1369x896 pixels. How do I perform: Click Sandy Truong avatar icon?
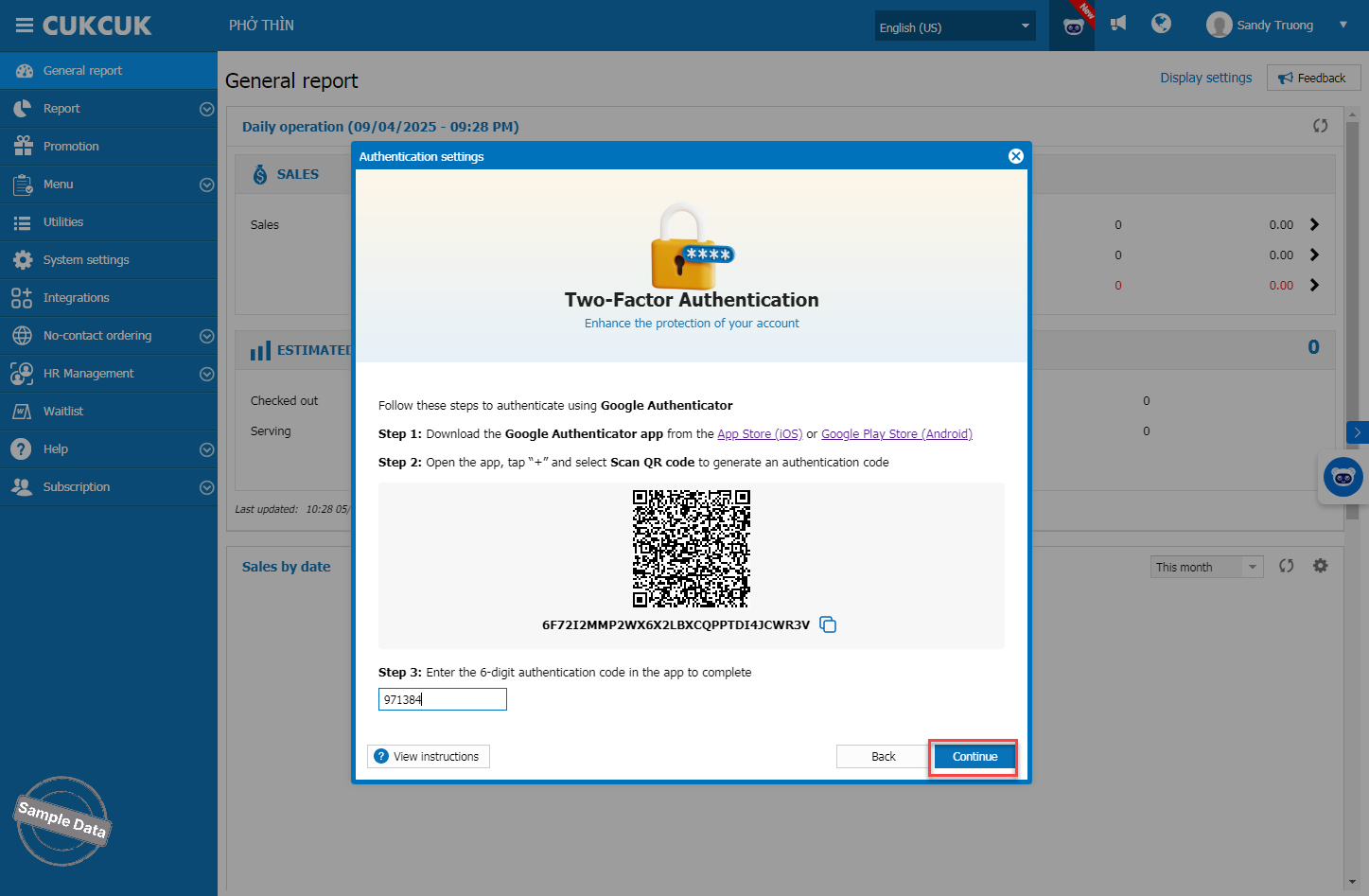click(1219, 25)
